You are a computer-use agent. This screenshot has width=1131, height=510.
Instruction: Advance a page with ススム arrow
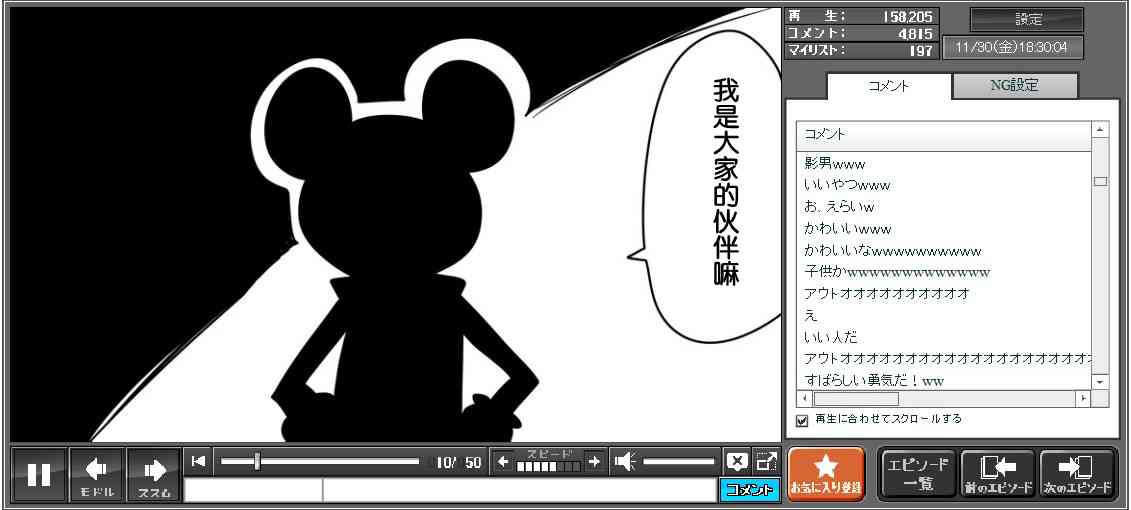click(154, 474)
